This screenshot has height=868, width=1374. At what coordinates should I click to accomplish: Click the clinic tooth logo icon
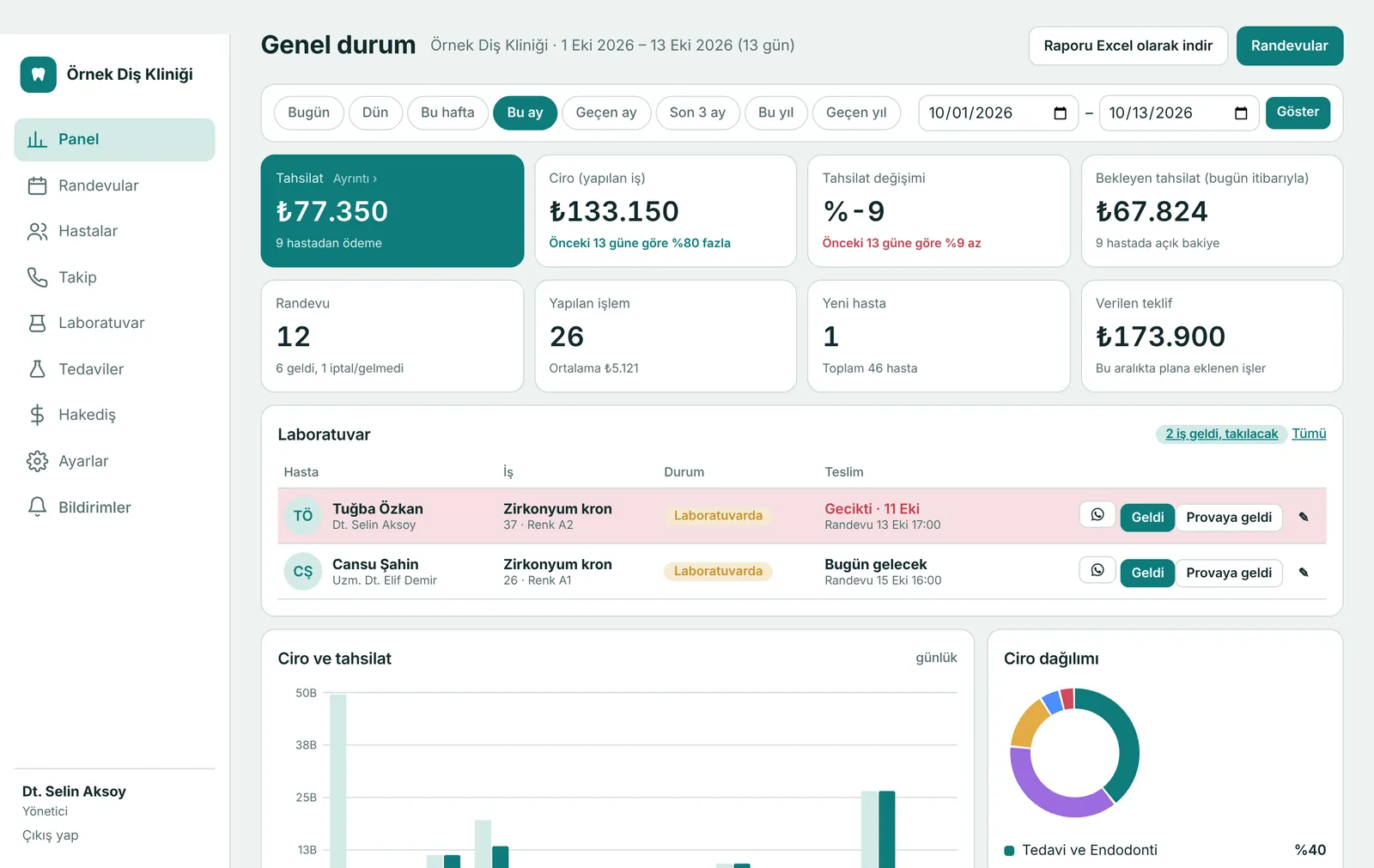pyautogui.click(x=39, y=75)
